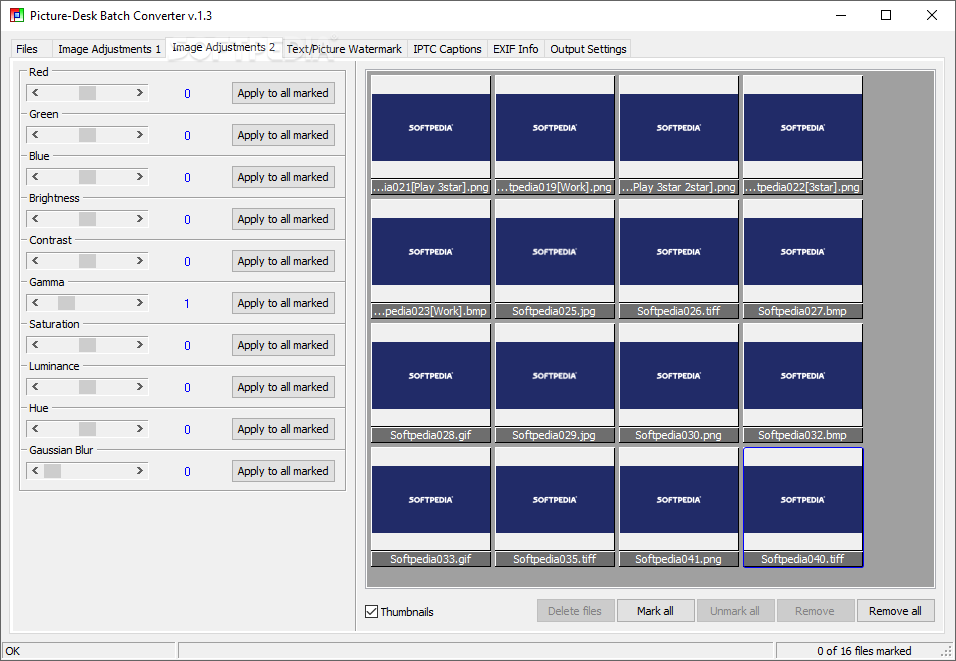Click the right arrow of Green slider
Image resolution: width=956 pixels, height=661 pixels.
[x=140, y=135]
